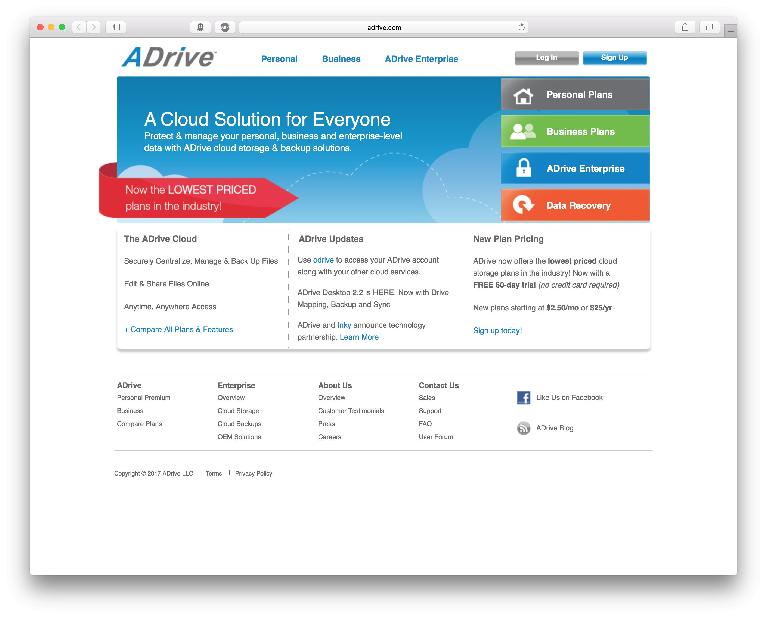Click the Safari back arrow button
Screen dimensions: 768x619
(x=78, y=27)
